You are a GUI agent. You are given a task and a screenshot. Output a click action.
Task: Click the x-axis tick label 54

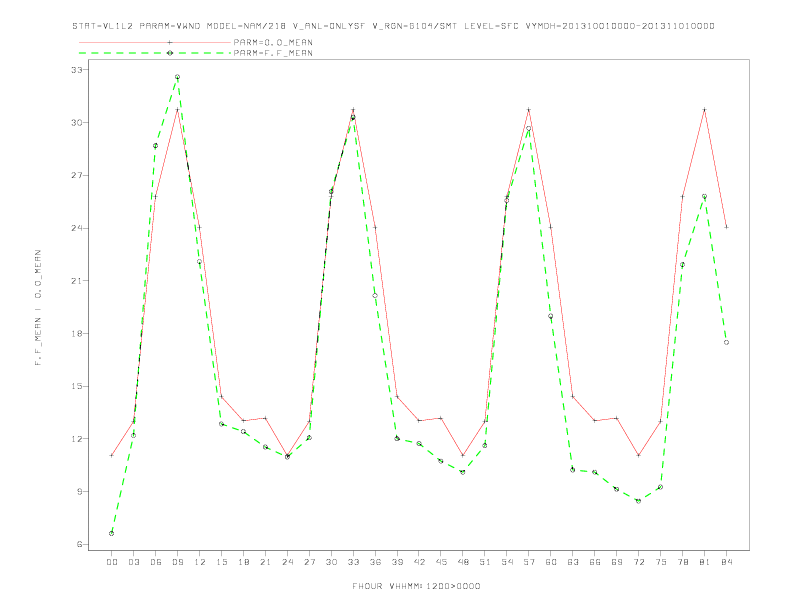(507, 562)
